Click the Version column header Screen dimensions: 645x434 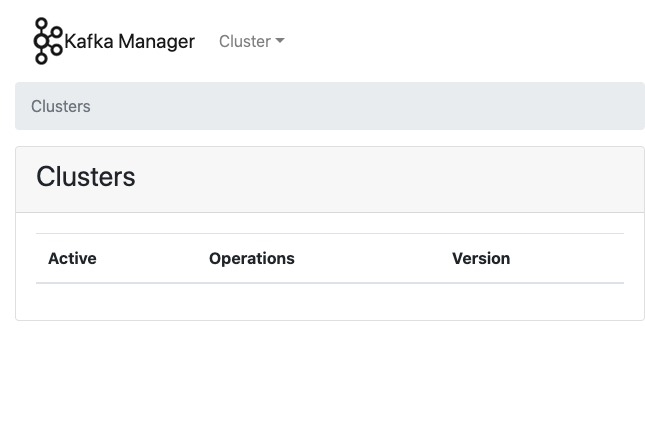click(x=481, y=258)
